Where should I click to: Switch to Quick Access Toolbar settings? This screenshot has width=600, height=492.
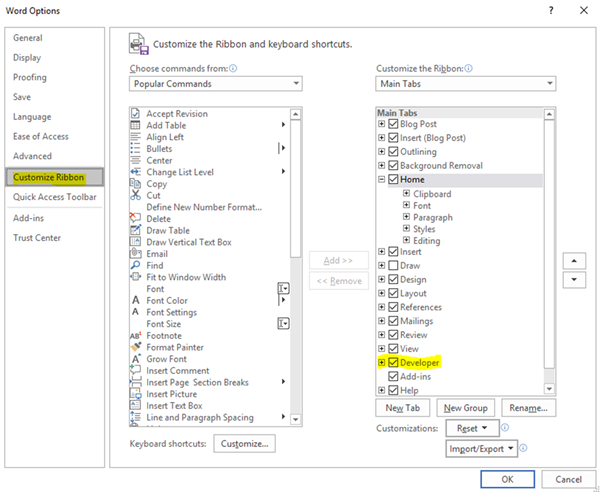pyautogui.click(x=55, y=197)
